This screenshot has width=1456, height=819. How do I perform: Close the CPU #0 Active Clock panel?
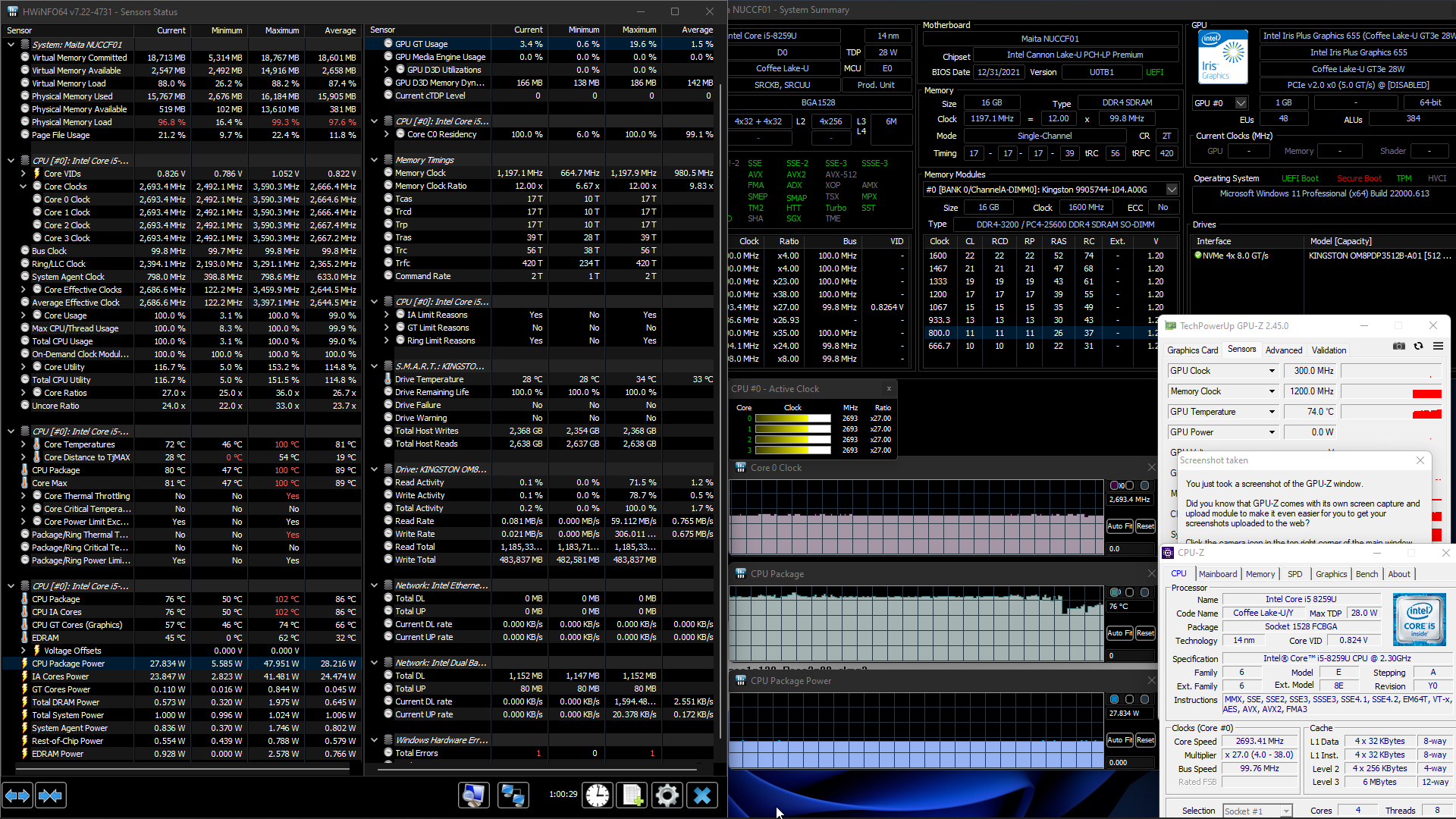[889, 389]
